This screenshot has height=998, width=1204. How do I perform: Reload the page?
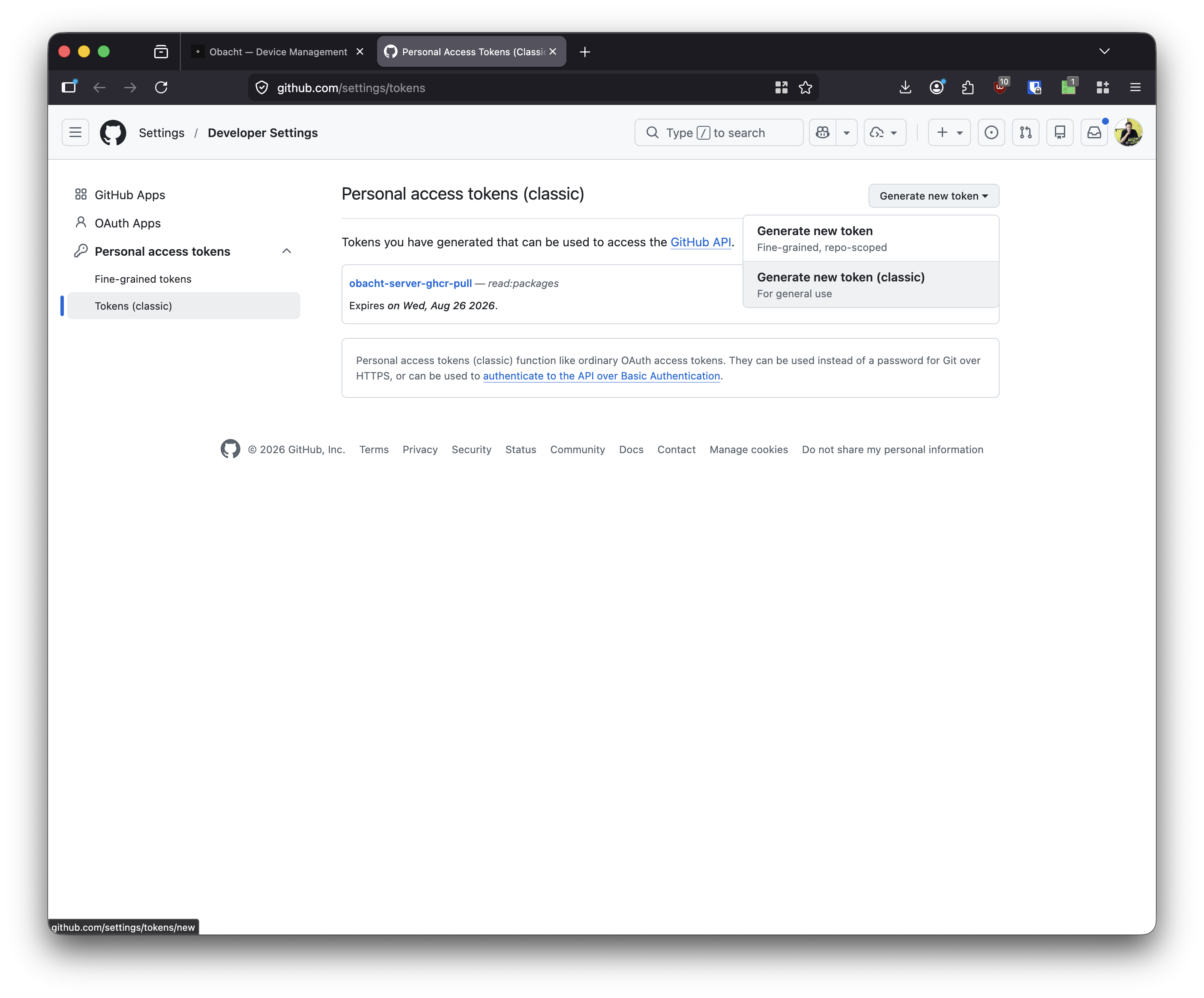coord(161,87)
